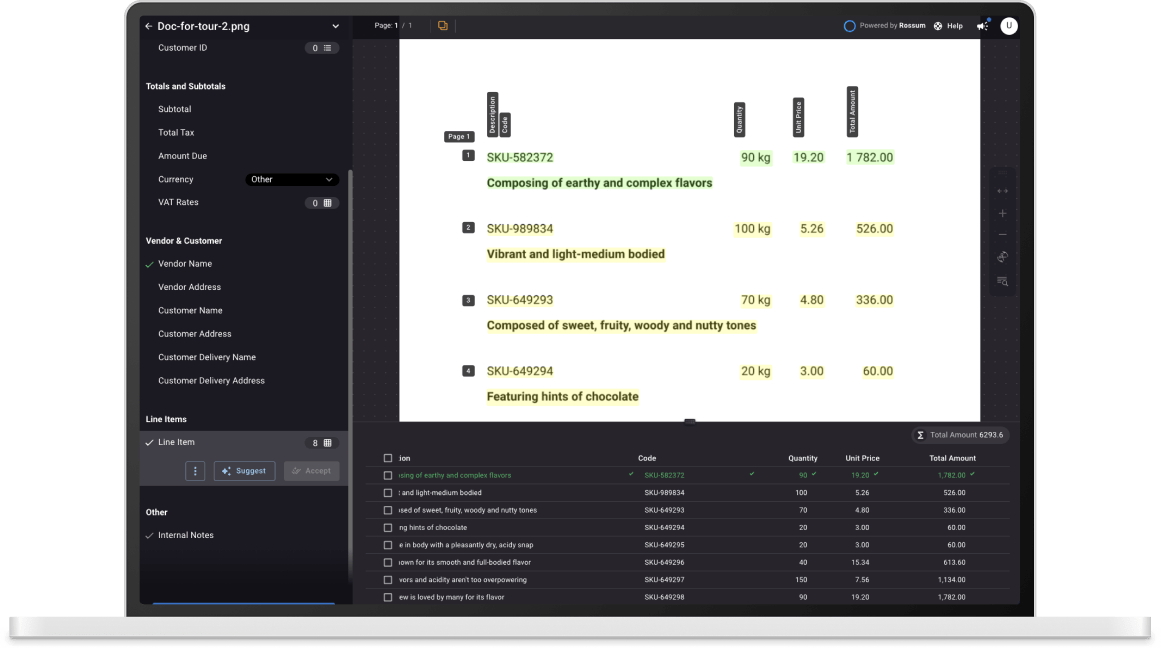Click the Suggest button
The height and width of the screenshot is (648, 1161).
(x=244, y=471)
